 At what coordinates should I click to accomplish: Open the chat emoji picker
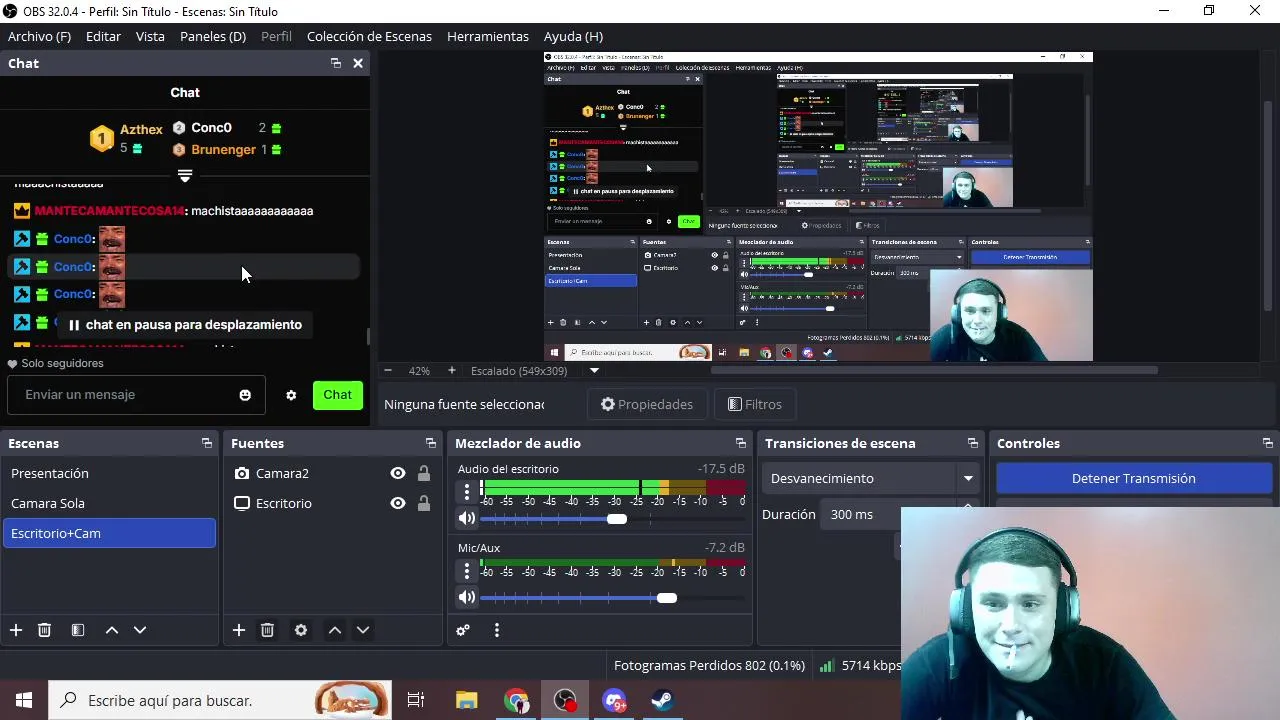tap(245, 395)
